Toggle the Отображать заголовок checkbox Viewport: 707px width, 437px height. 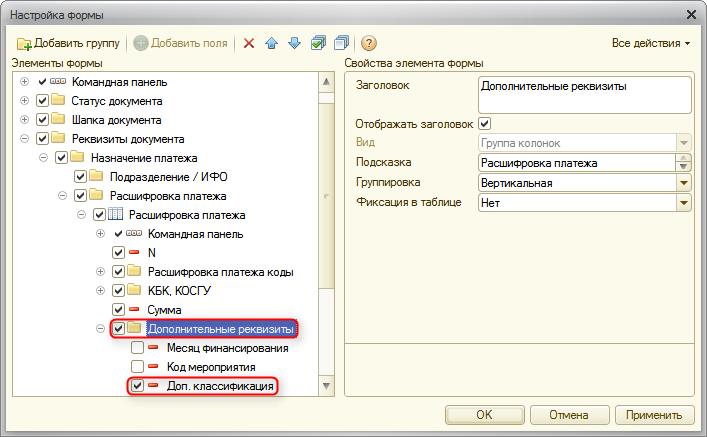pos(485,123)
